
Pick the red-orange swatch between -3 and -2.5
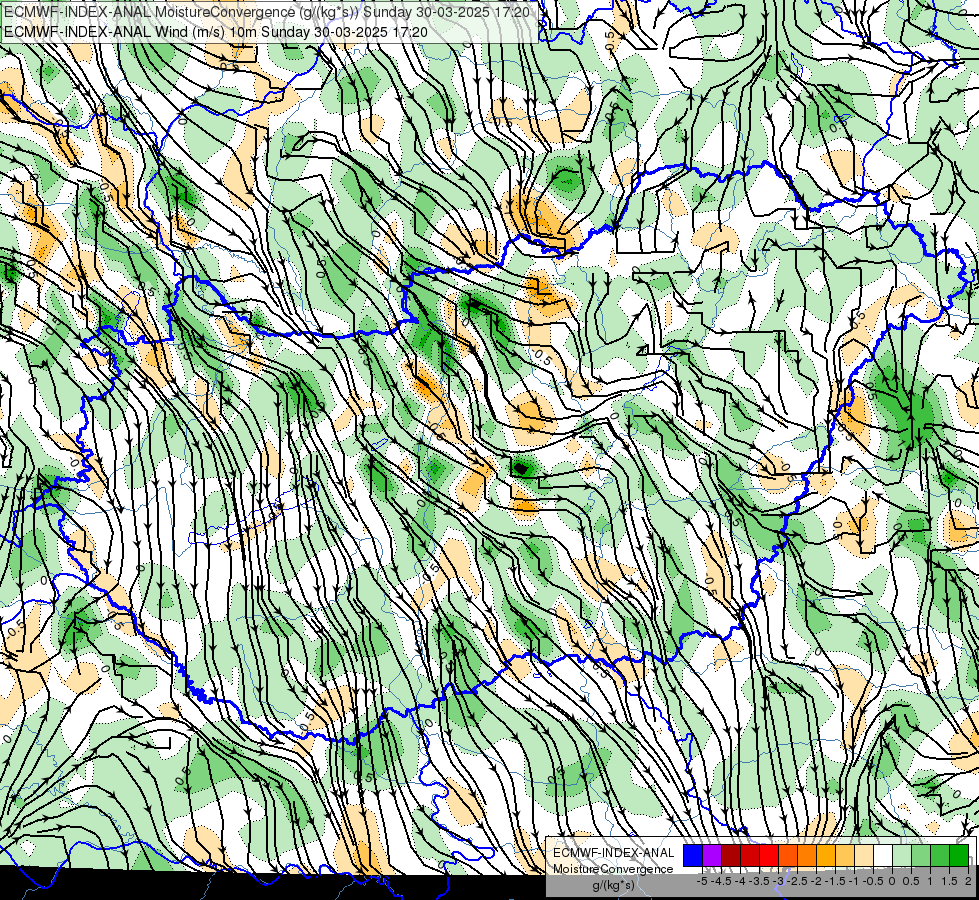click(x=788, y=856)
